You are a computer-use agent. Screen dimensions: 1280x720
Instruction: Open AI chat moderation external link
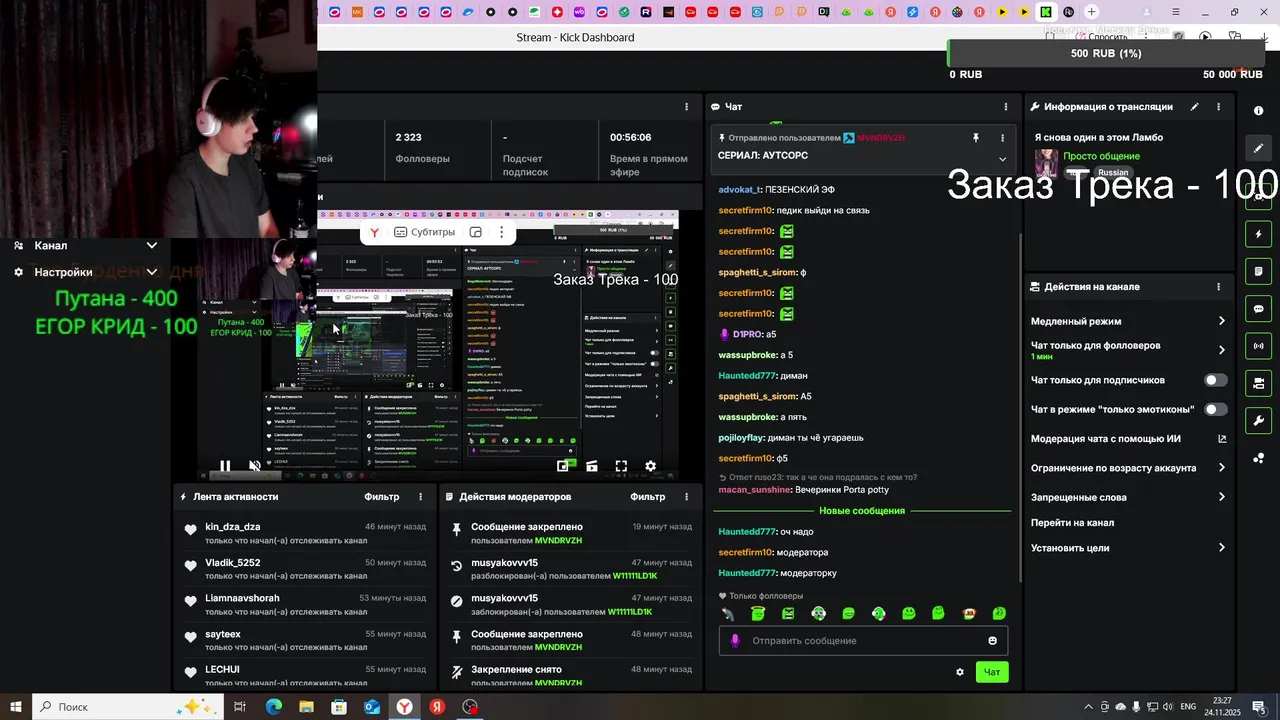[1222, 439]
